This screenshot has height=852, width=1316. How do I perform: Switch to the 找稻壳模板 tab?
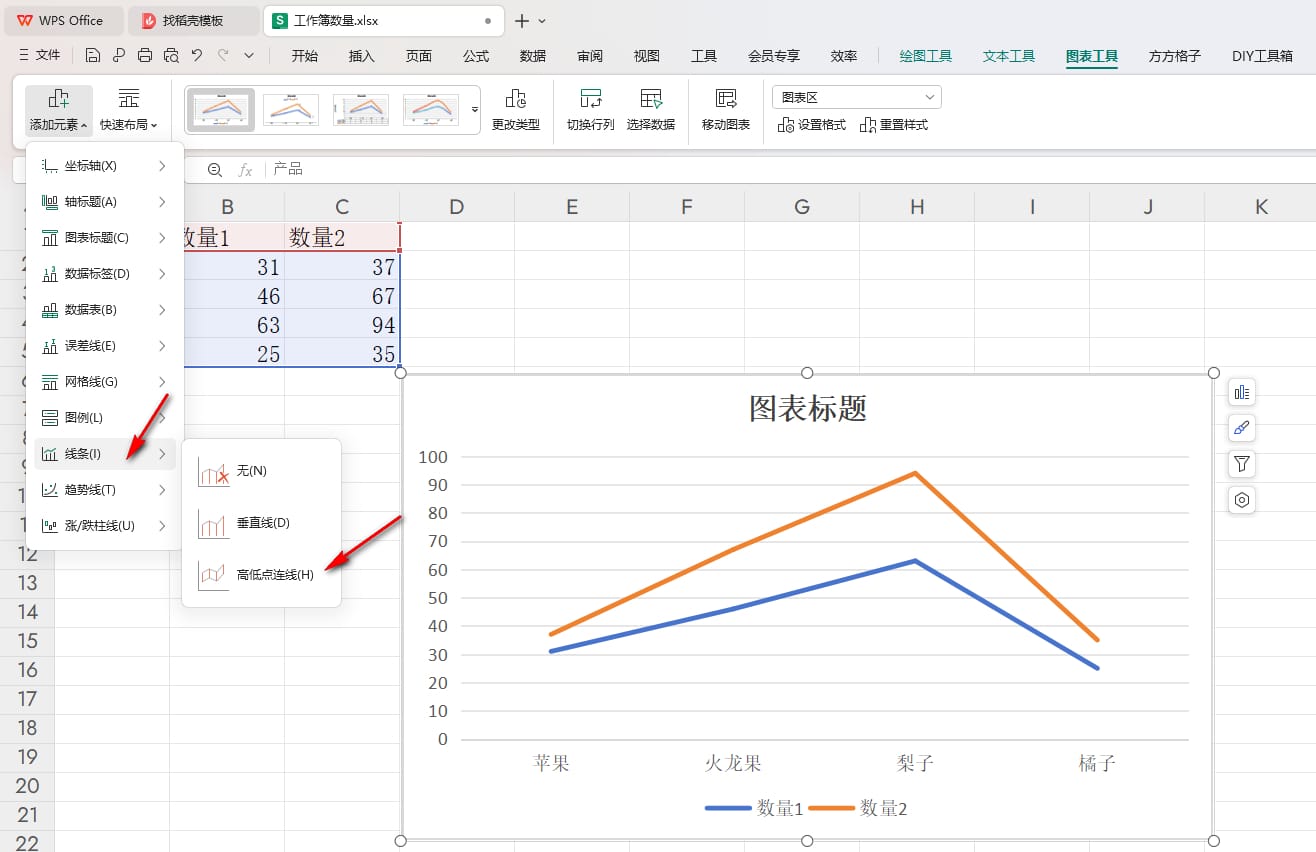[194, 20]
